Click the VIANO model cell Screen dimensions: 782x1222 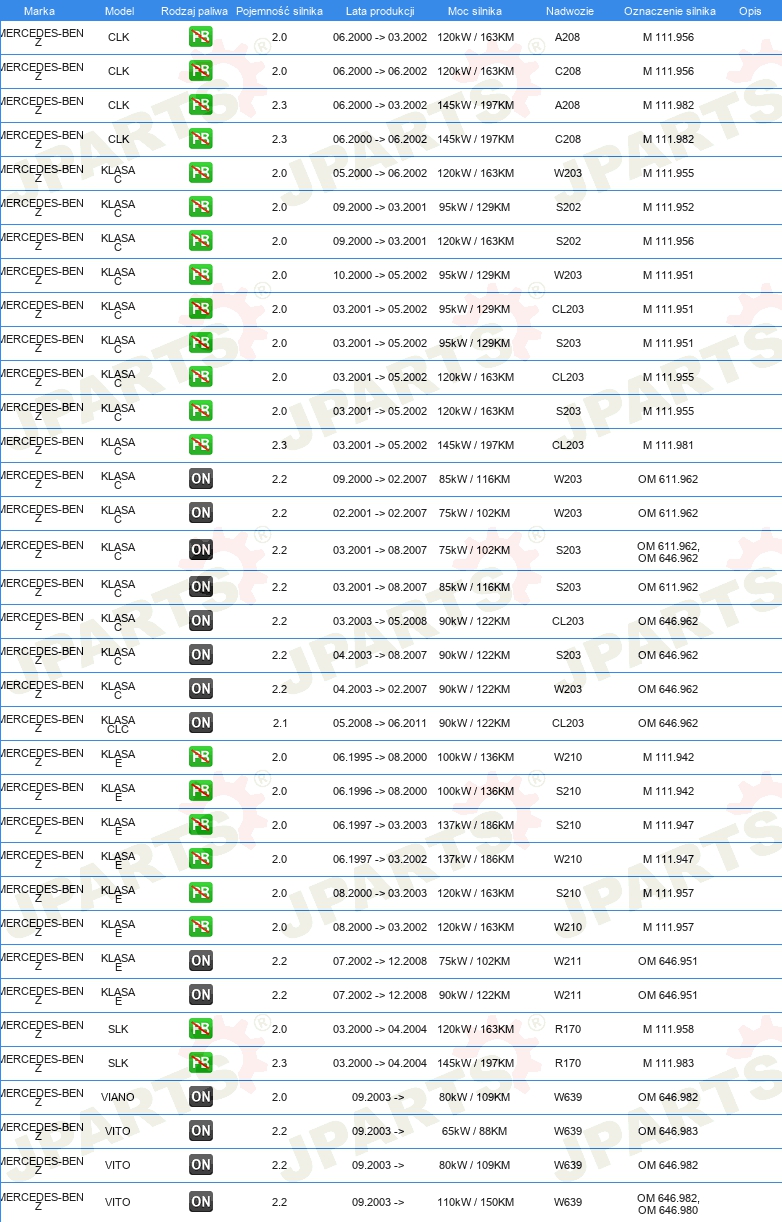point(118,1097)
